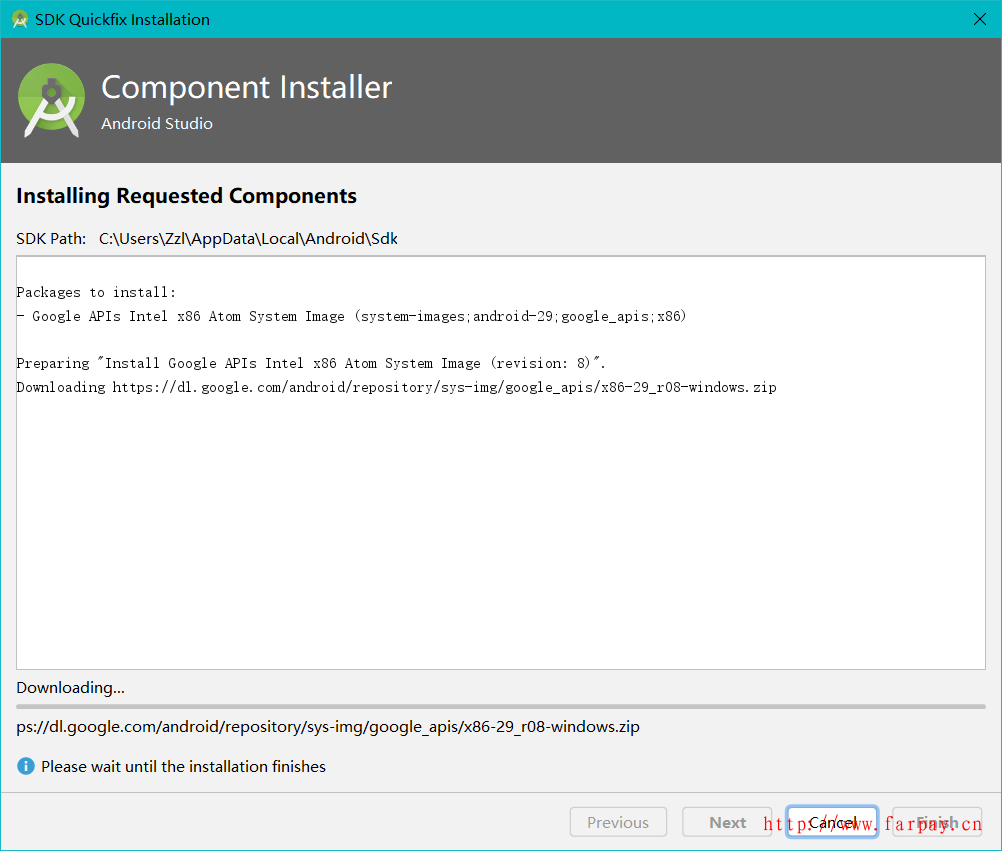Click the Google APIs Intel x86 package line

click(351, 316)
